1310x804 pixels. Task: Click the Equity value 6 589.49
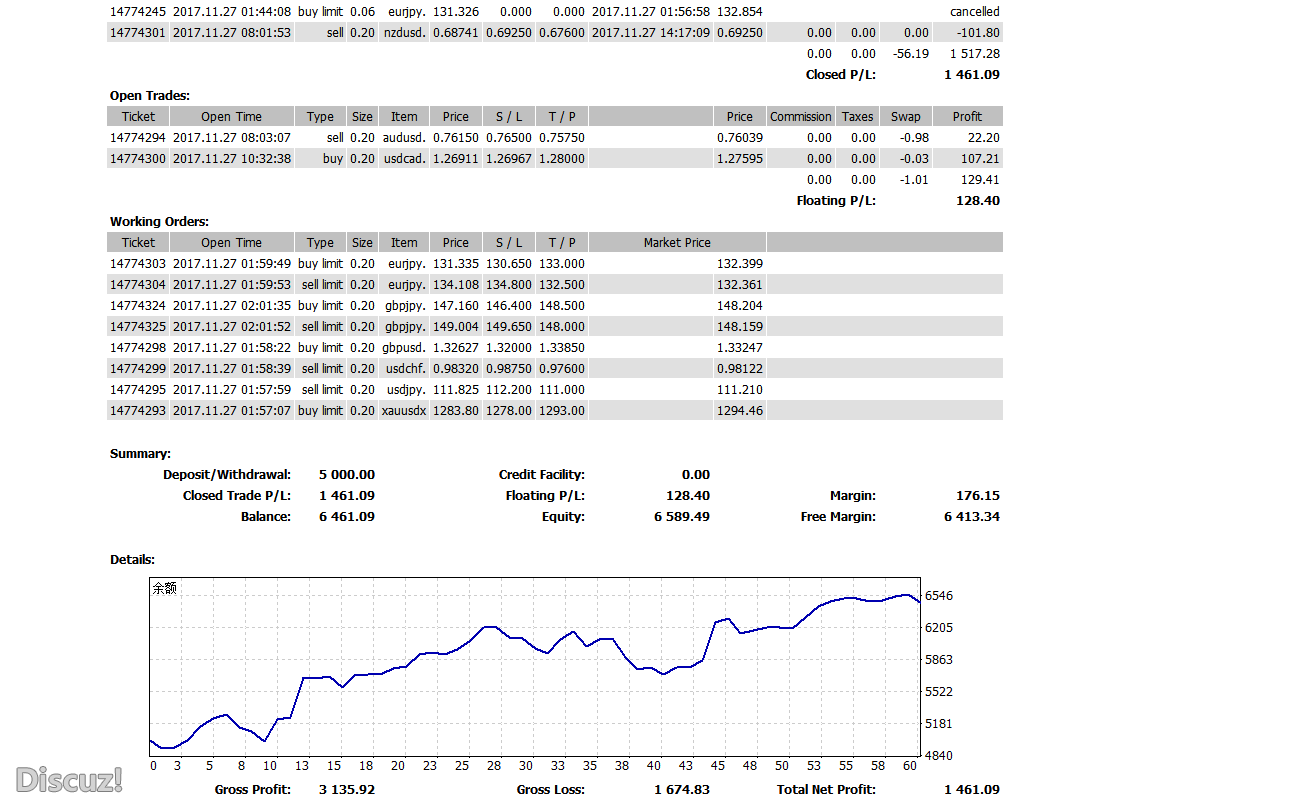(x=682, y=517)
